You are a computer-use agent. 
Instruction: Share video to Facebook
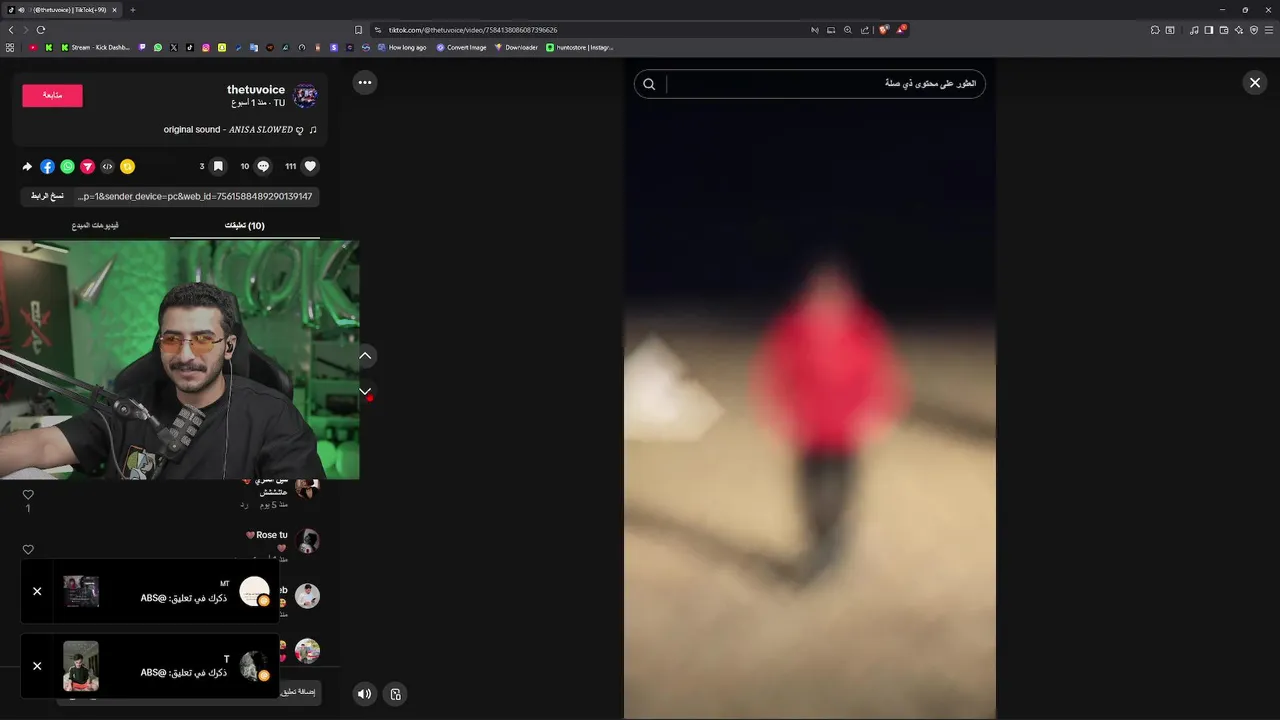[47, 167]
